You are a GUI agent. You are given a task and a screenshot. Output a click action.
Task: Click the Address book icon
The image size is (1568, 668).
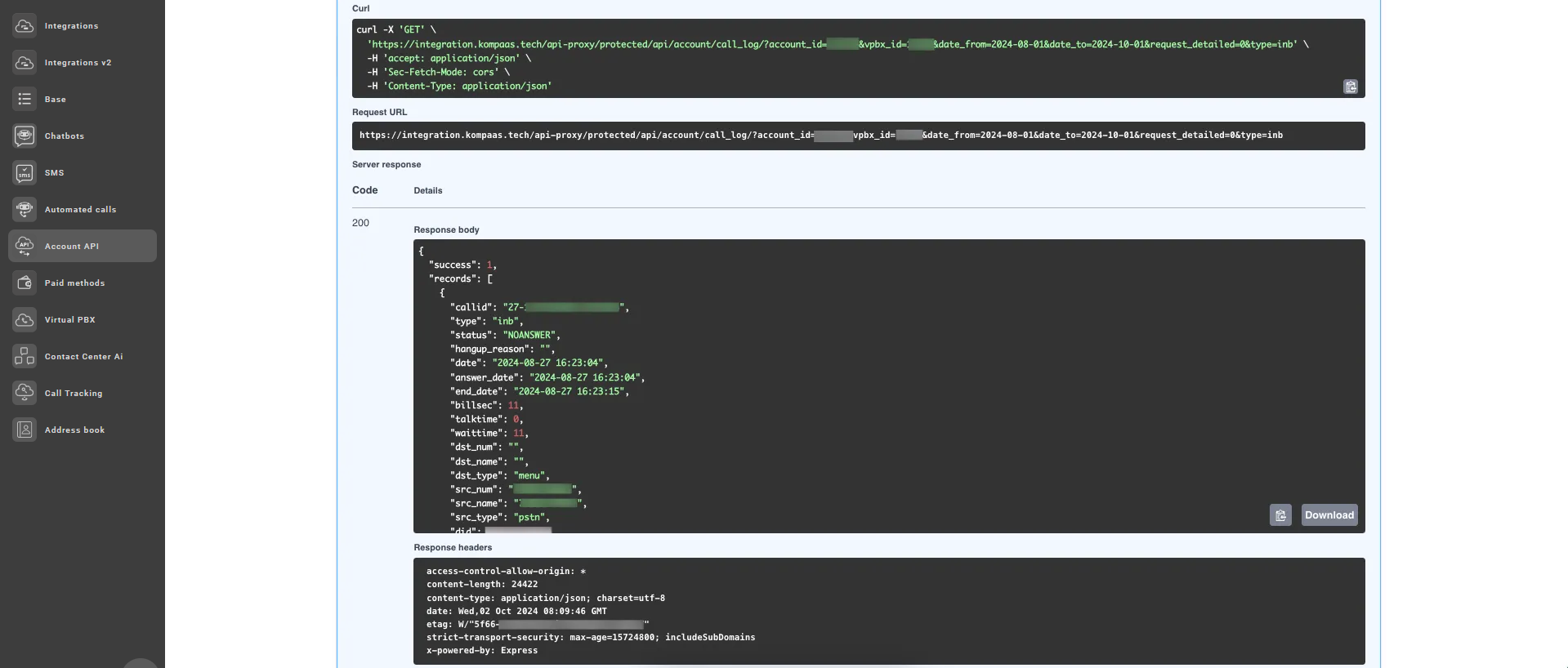25,430
